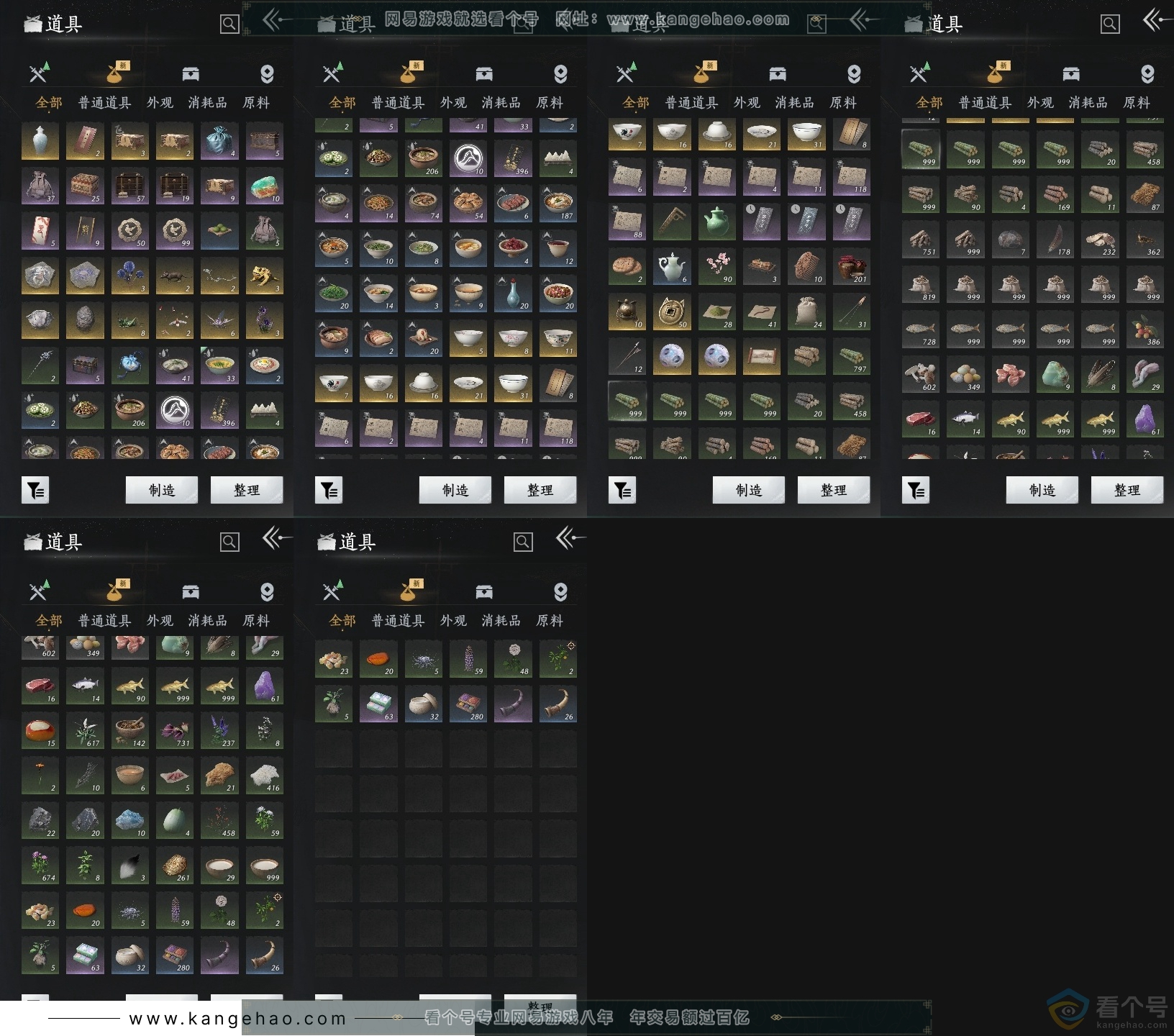Image resolution: width=1174 pixels, height=1036 pixels.
Task: Switch to 普通道具 tab in top-left panel
Action: (105, 103)
